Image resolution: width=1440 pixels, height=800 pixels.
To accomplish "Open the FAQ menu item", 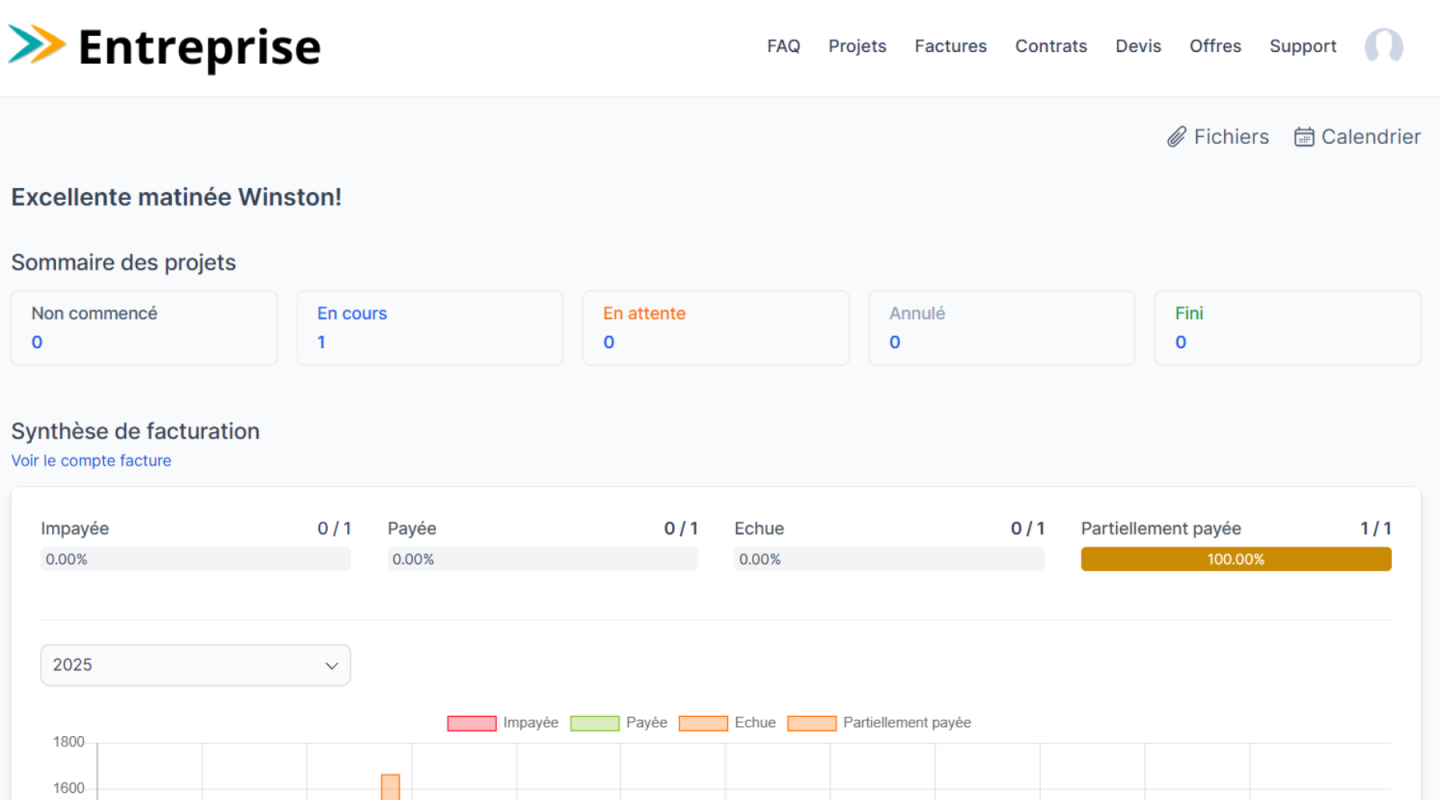I will [783, 46].
